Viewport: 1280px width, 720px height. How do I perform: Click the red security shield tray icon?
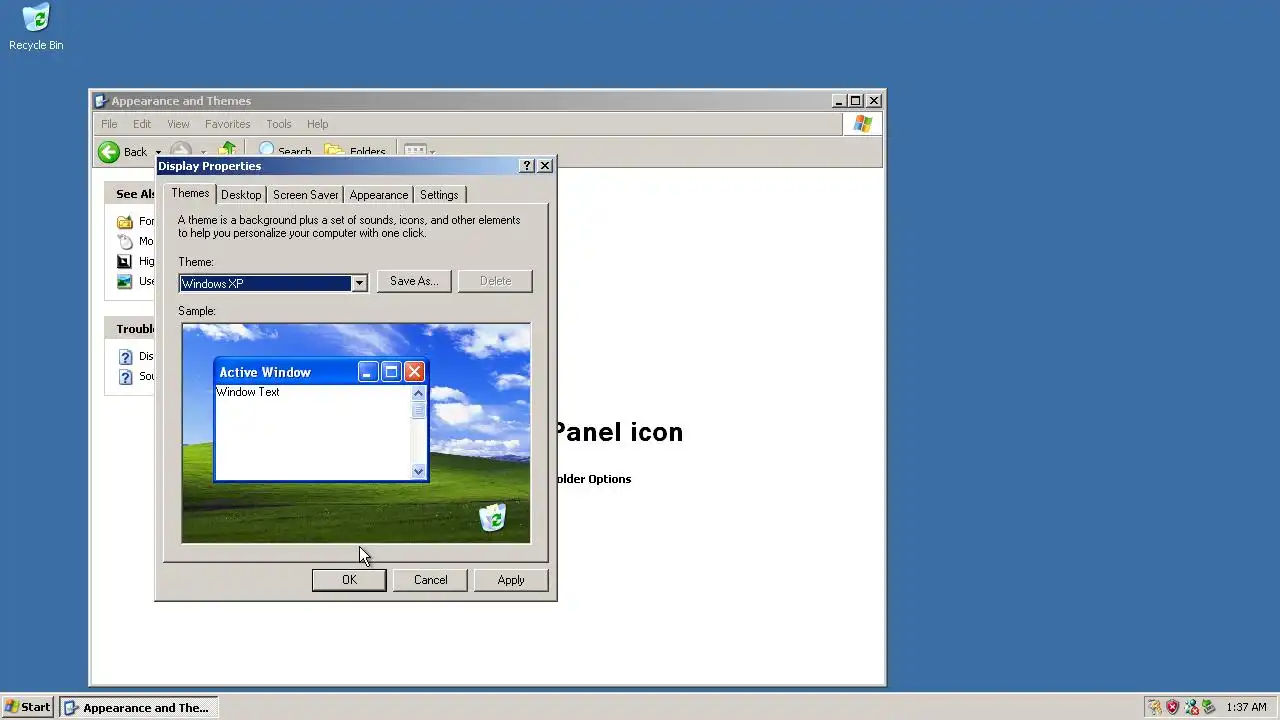click(1173, 707)
